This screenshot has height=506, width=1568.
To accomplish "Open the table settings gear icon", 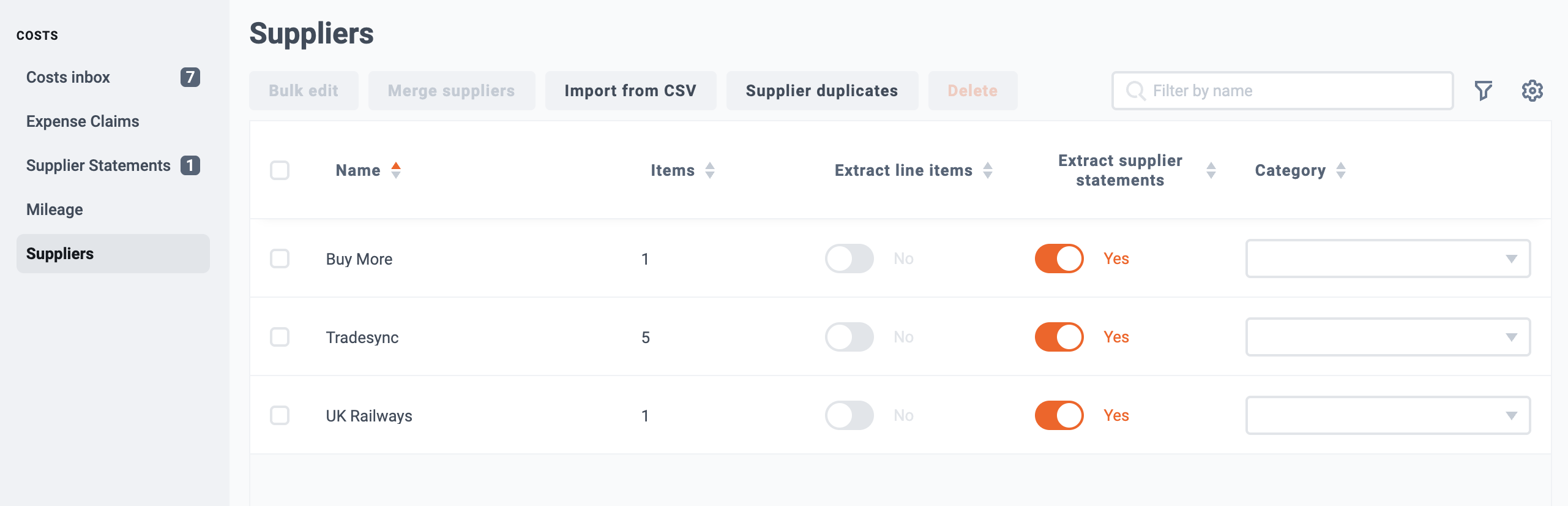I will click(1532, 91).
